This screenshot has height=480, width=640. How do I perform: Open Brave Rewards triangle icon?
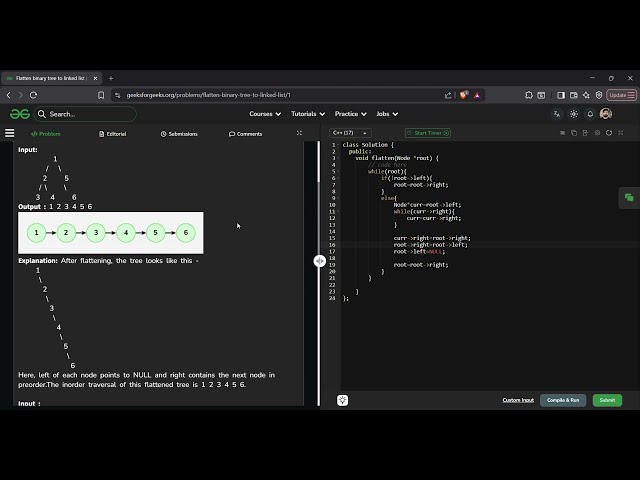click(x=477, y=95)
